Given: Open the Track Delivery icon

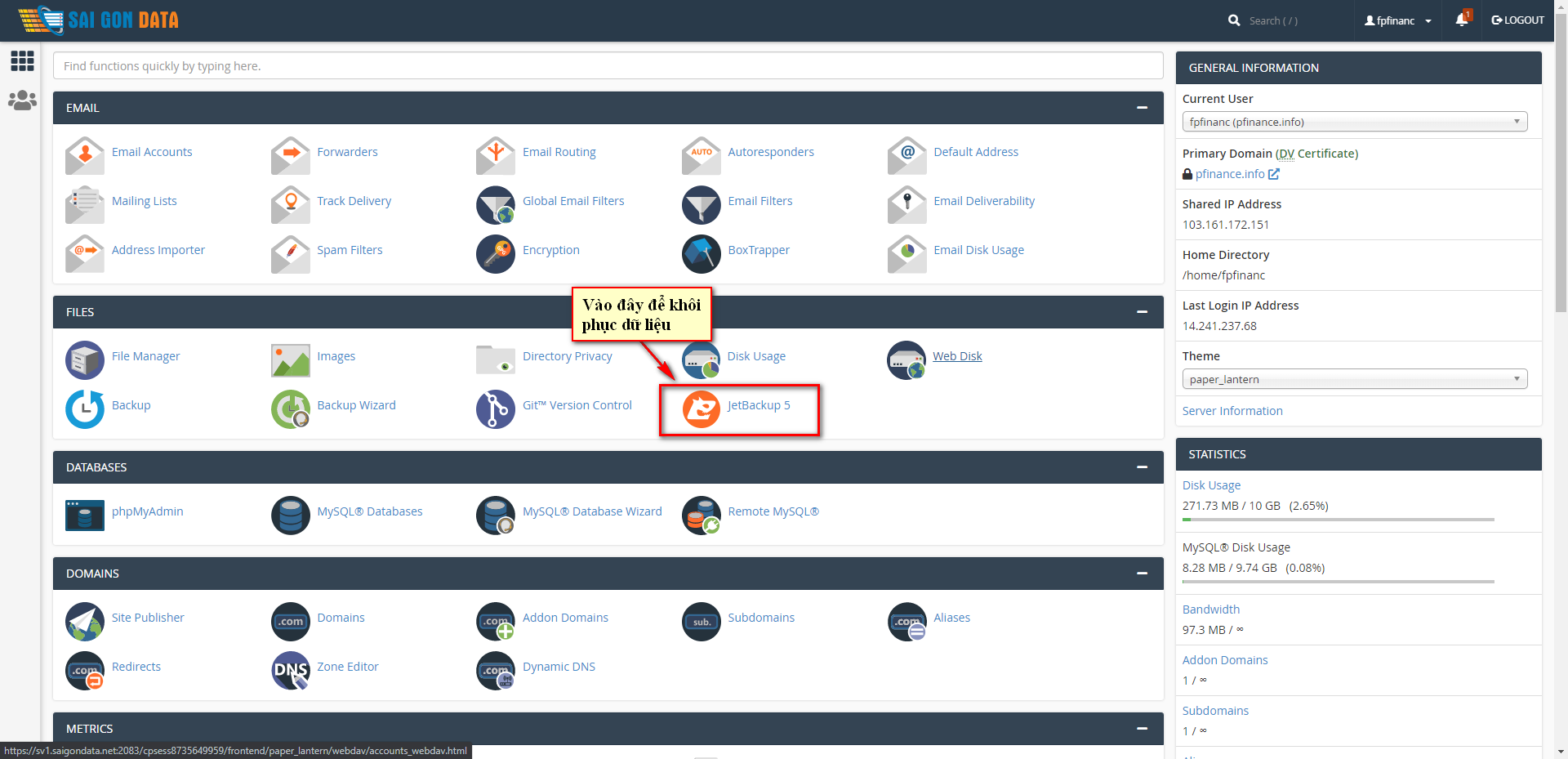Looking at the screenshot, I should 291,204.
